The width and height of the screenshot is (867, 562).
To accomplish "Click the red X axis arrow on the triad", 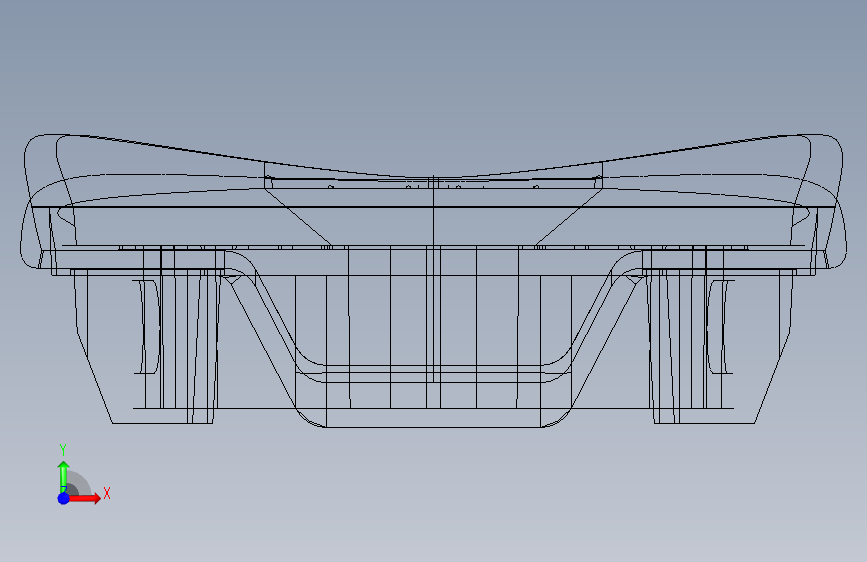I will pos(85,498).
